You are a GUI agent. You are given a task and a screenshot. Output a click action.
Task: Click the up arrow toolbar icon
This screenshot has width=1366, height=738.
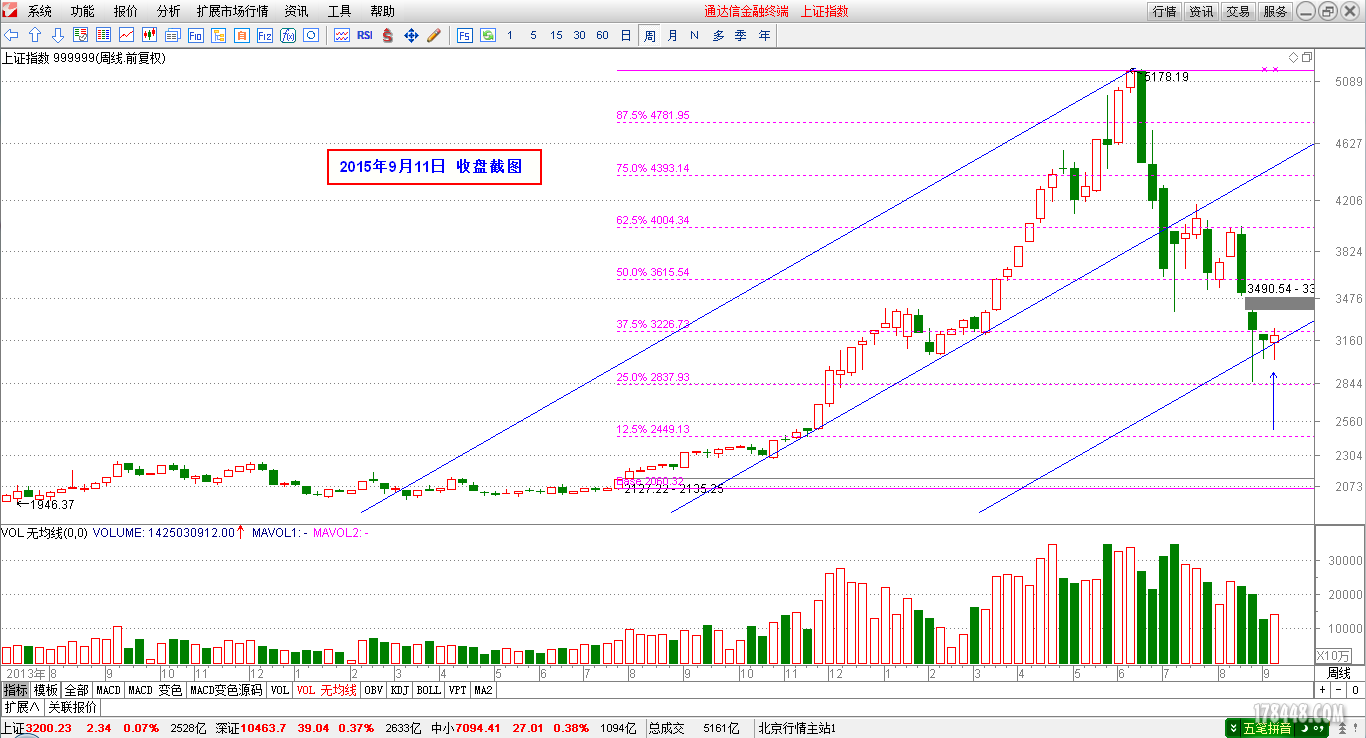tap(34, 35)
